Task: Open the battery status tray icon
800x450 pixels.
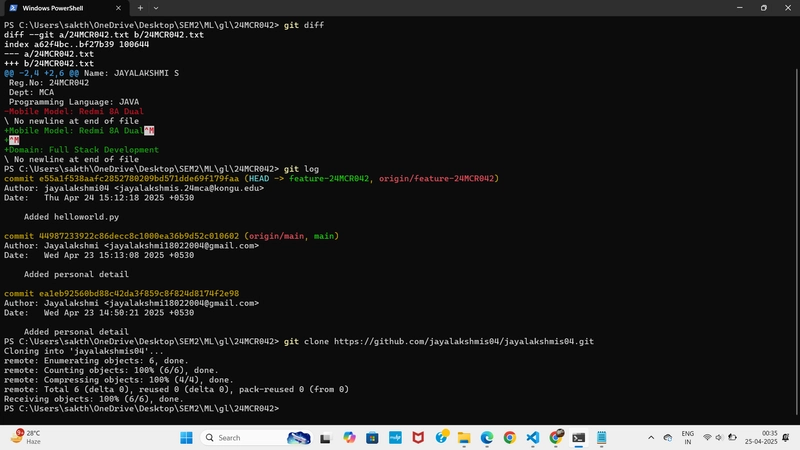Action: (732, 438)
